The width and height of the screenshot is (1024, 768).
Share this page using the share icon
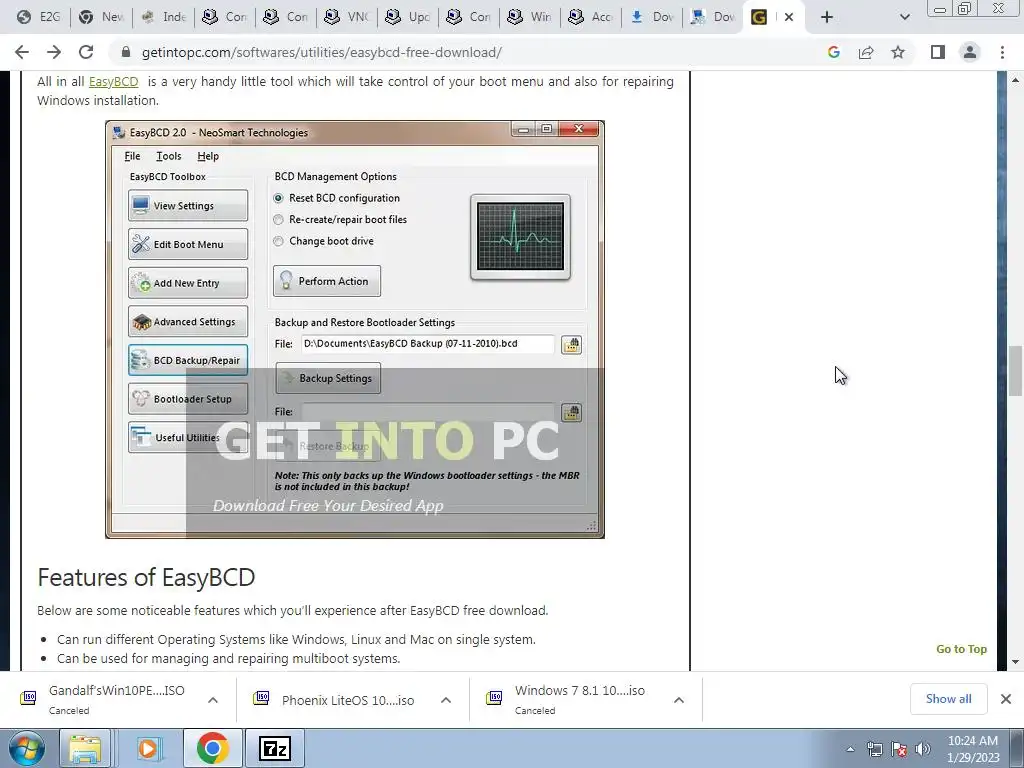tap(866, 52)
